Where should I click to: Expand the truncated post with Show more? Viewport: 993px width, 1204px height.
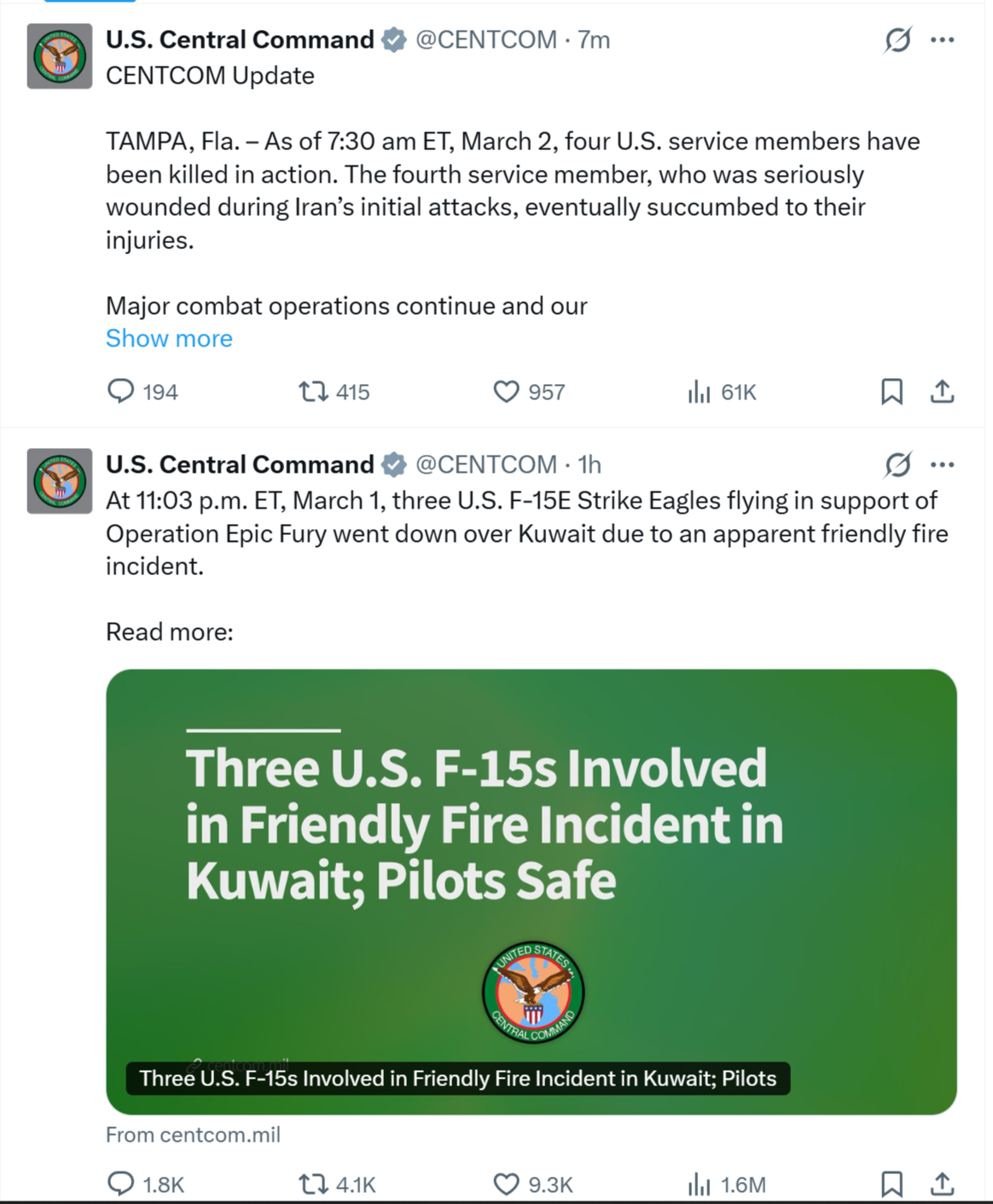(x=169, y=339)
